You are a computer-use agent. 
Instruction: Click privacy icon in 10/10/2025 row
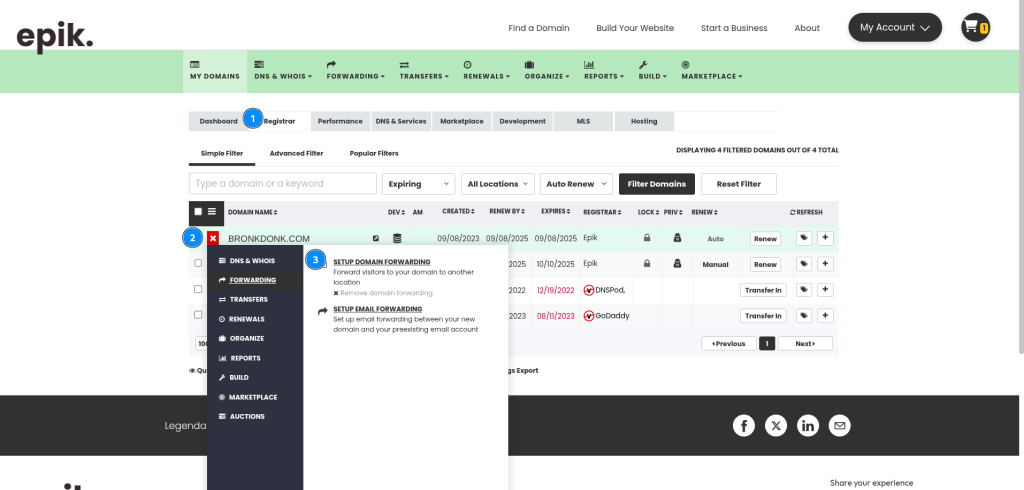point(677,263)
